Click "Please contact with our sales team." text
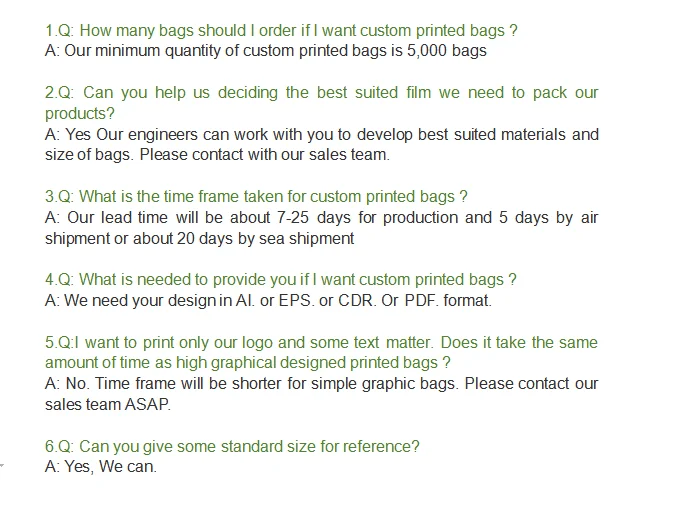Image resolution: width=692 pixels, height=518 pixels. pyautogui.click(x=265, y=155)
